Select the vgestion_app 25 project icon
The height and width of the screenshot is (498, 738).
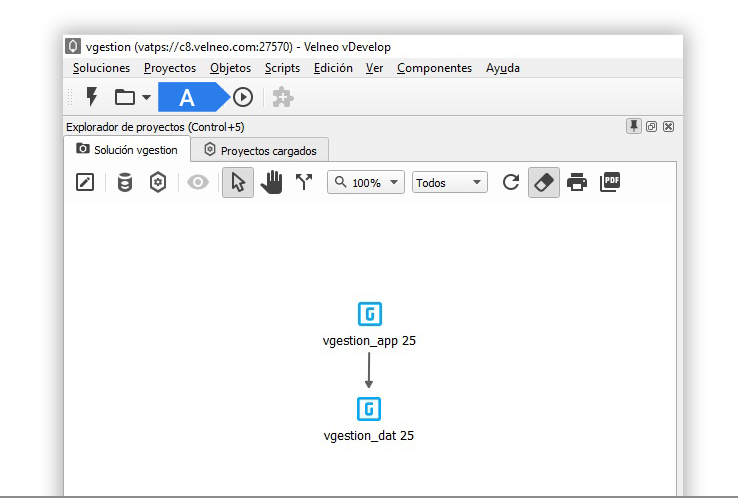(370, 314)
